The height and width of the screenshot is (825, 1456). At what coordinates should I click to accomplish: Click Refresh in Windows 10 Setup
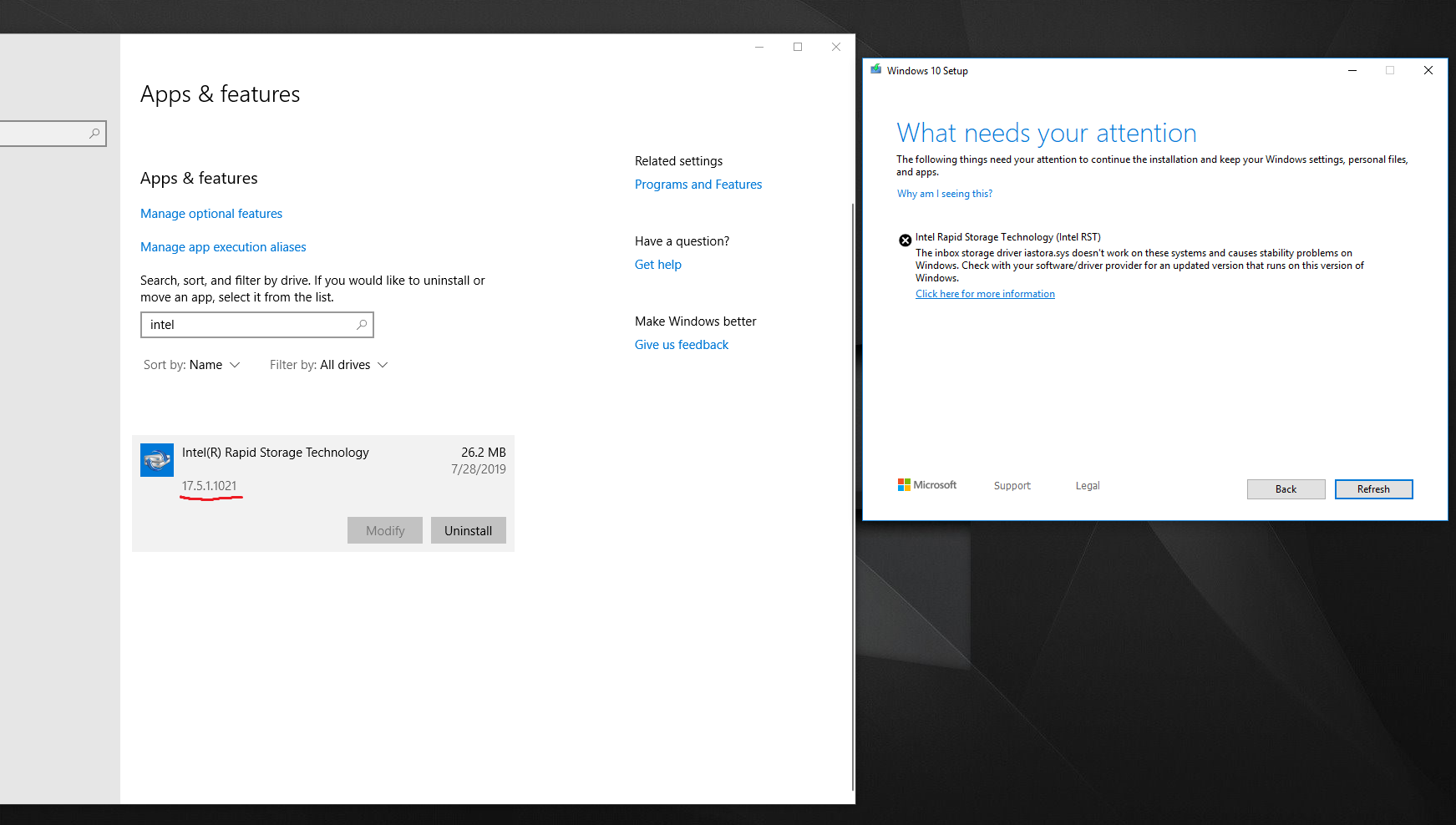point(1373,489)
